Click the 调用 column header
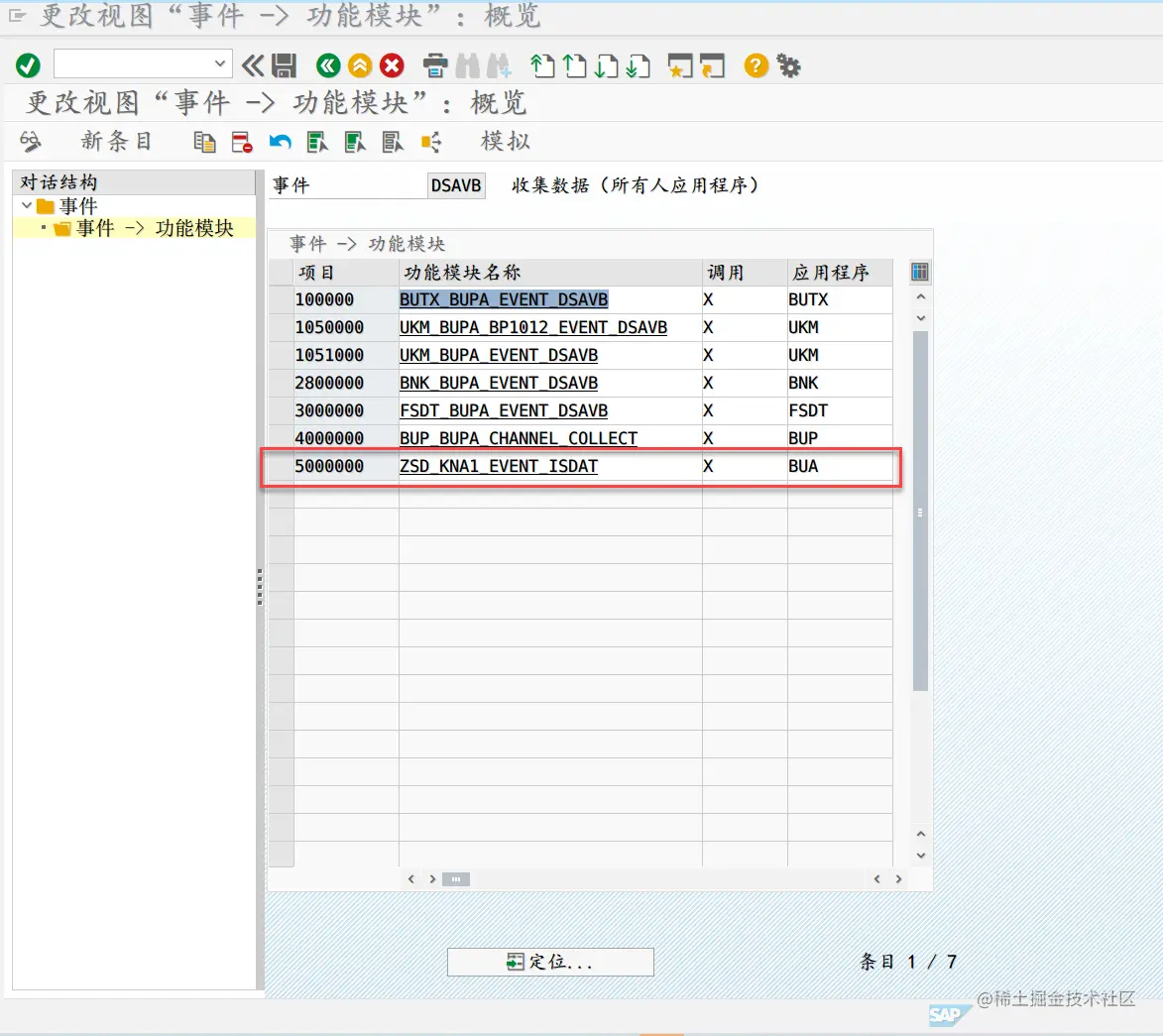1163x1036 pixels. 745,273
